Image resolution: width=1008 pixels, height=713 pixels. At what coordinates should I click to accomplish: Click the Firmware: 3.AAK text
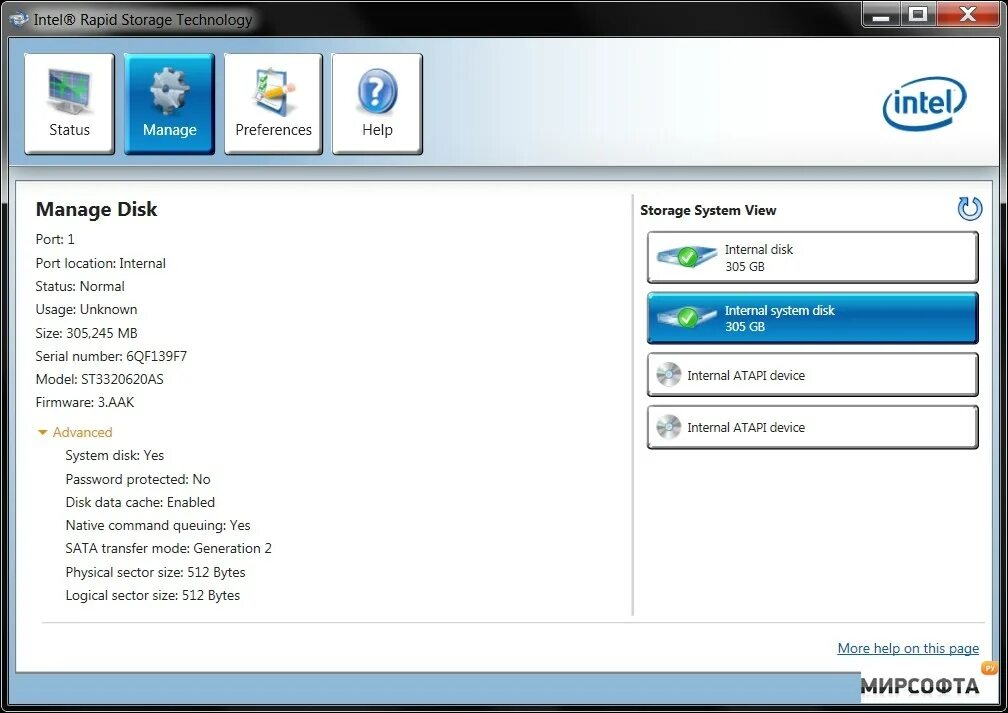85,402
